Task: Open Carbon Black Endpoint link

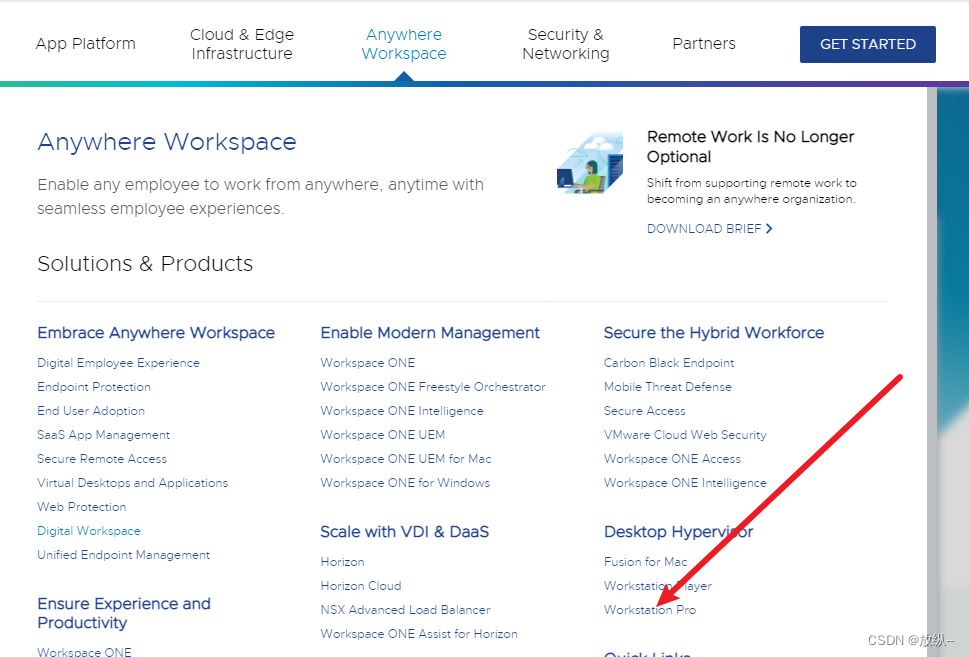Action: 669,363
